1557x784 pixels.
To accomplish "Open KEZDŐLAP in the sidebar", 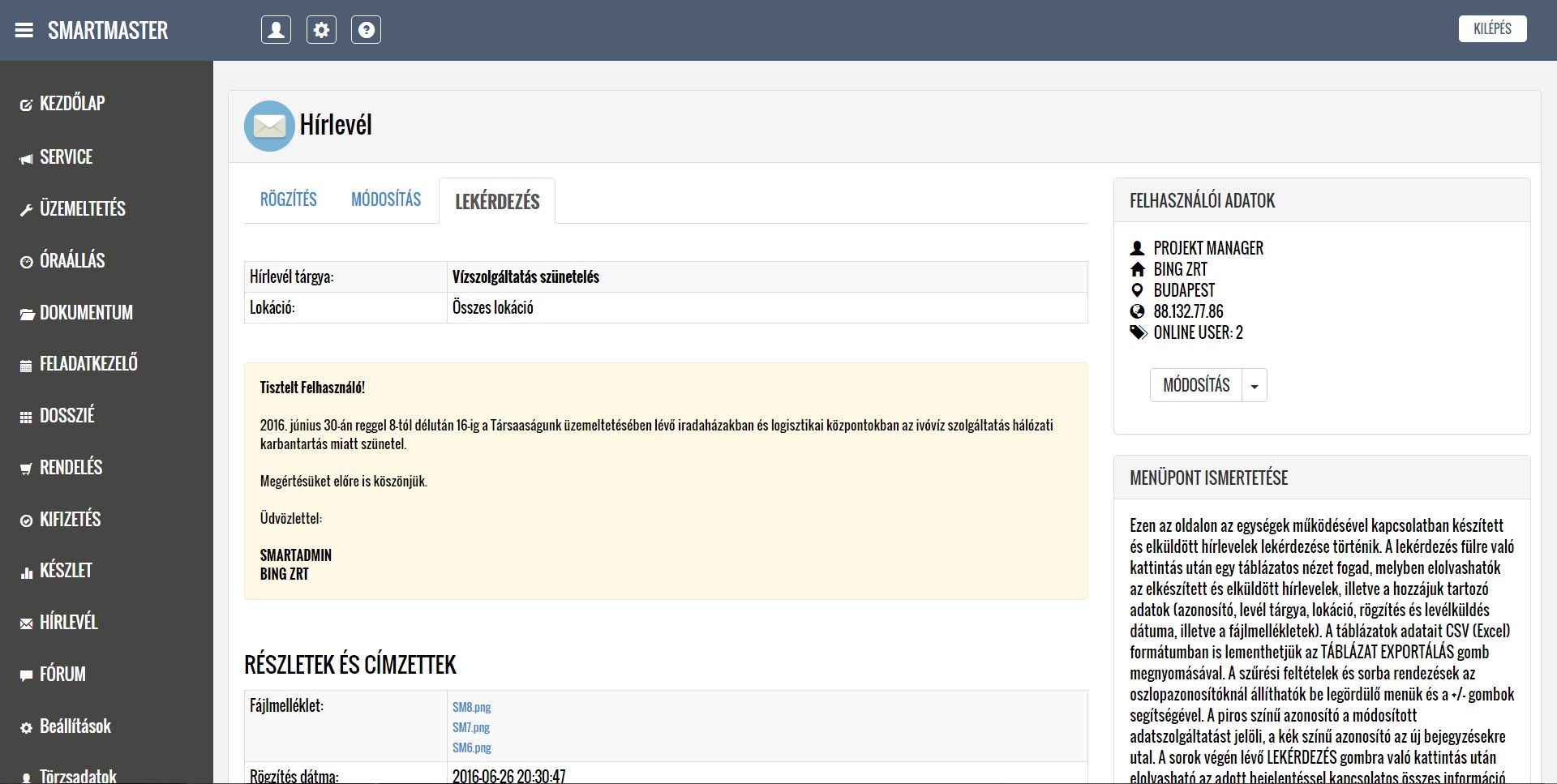I will (71, 104).
